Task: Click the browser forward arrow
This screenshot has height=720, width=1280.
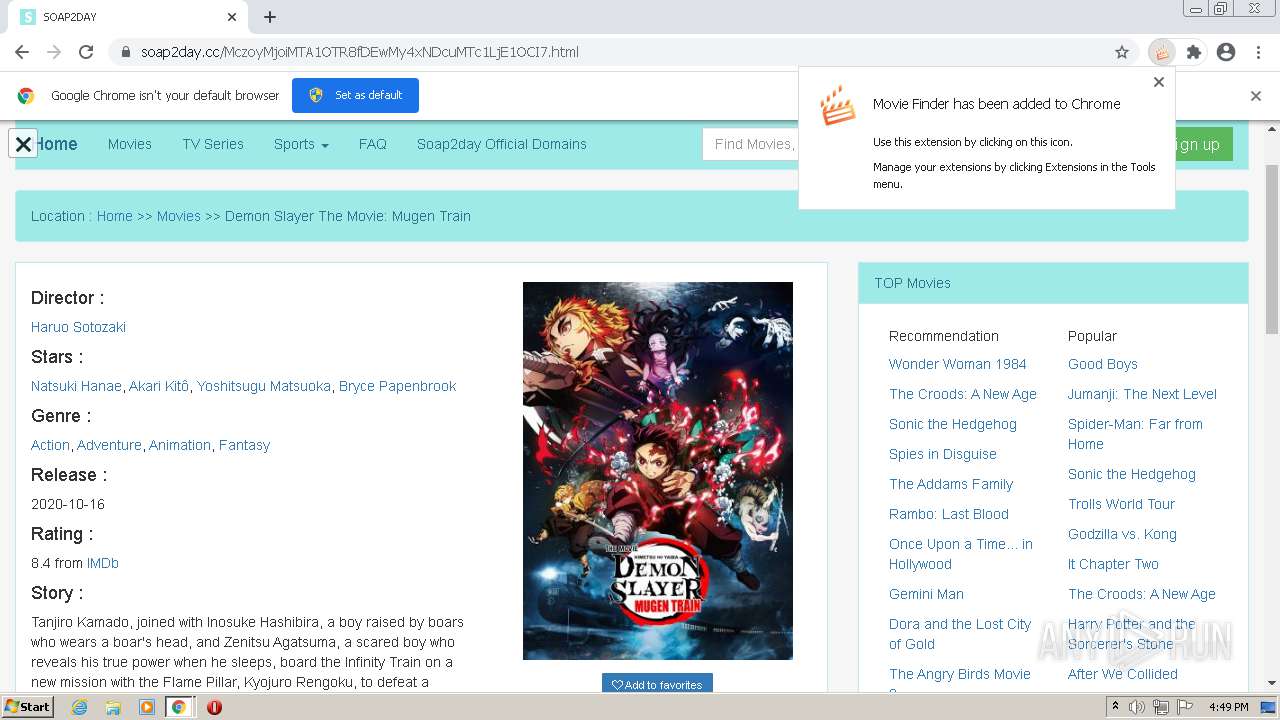Action: pyautogui.click(x=54, y=52)
